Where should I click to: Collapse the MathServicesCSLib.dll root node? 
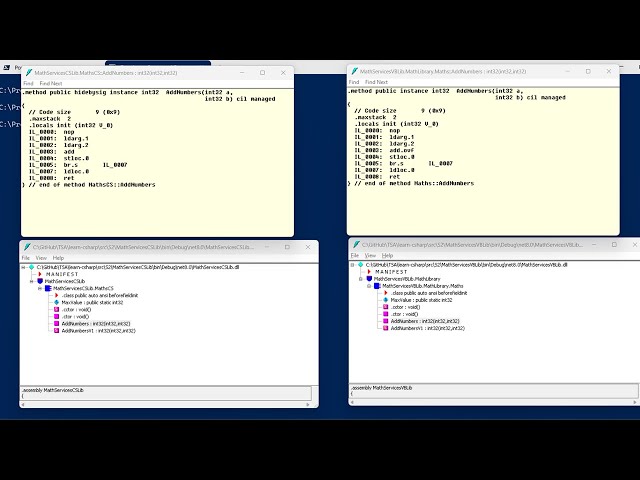(23, 267)
